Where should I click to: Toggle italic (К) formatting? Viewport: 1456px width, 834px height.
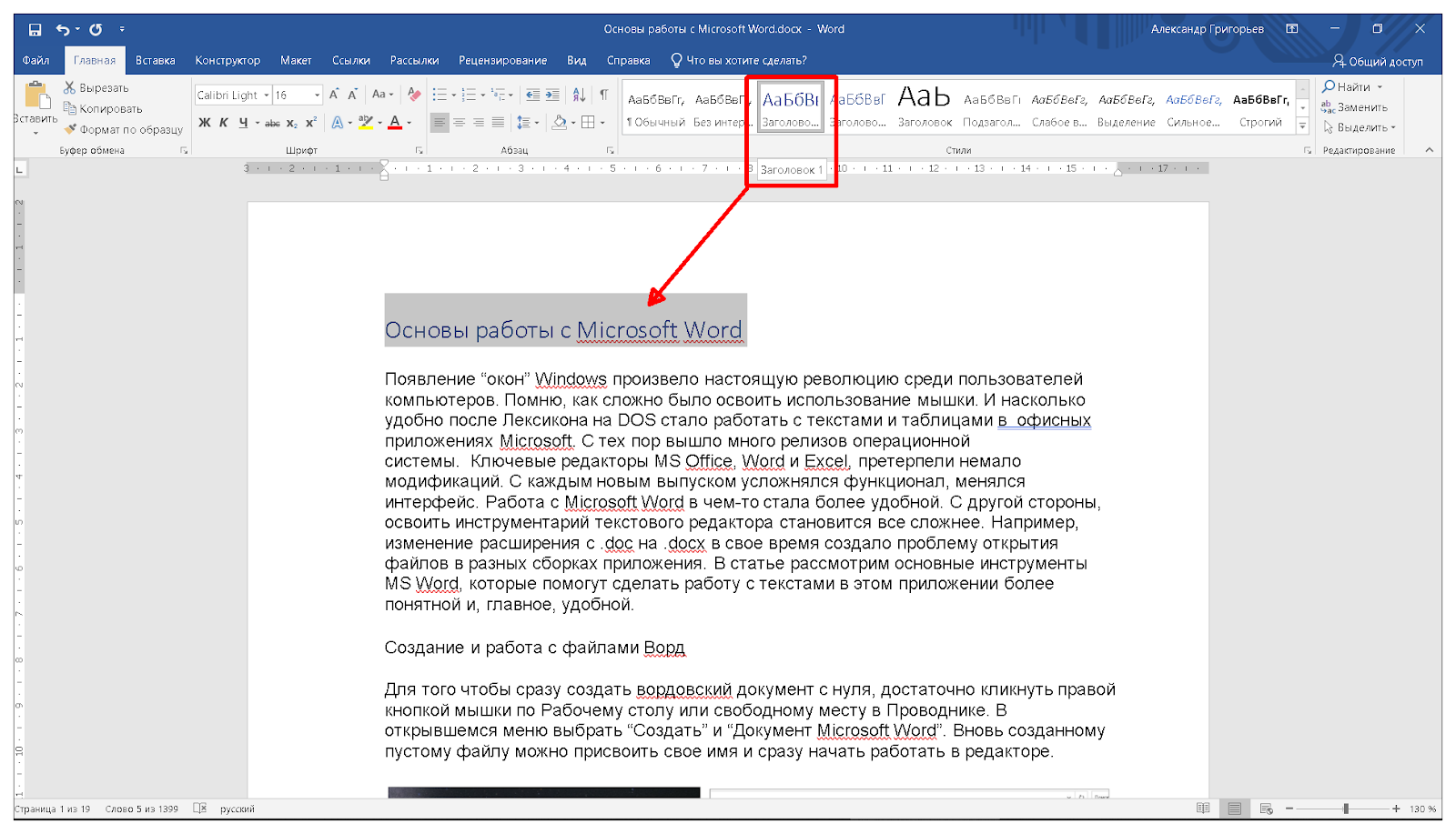tap(223, 123)
